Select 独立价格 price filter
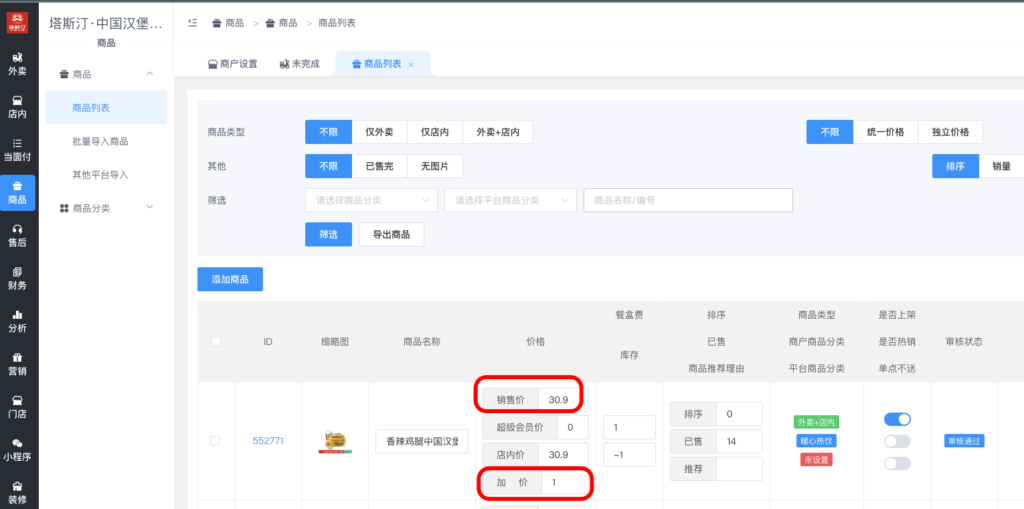 point(950,132)
